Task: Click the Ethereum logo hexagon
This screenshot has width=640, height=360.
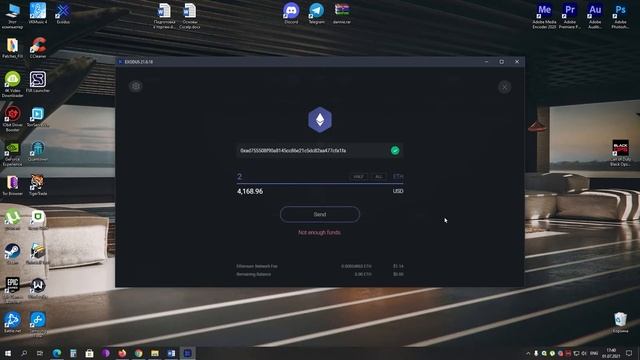Action: pos(320,120)
